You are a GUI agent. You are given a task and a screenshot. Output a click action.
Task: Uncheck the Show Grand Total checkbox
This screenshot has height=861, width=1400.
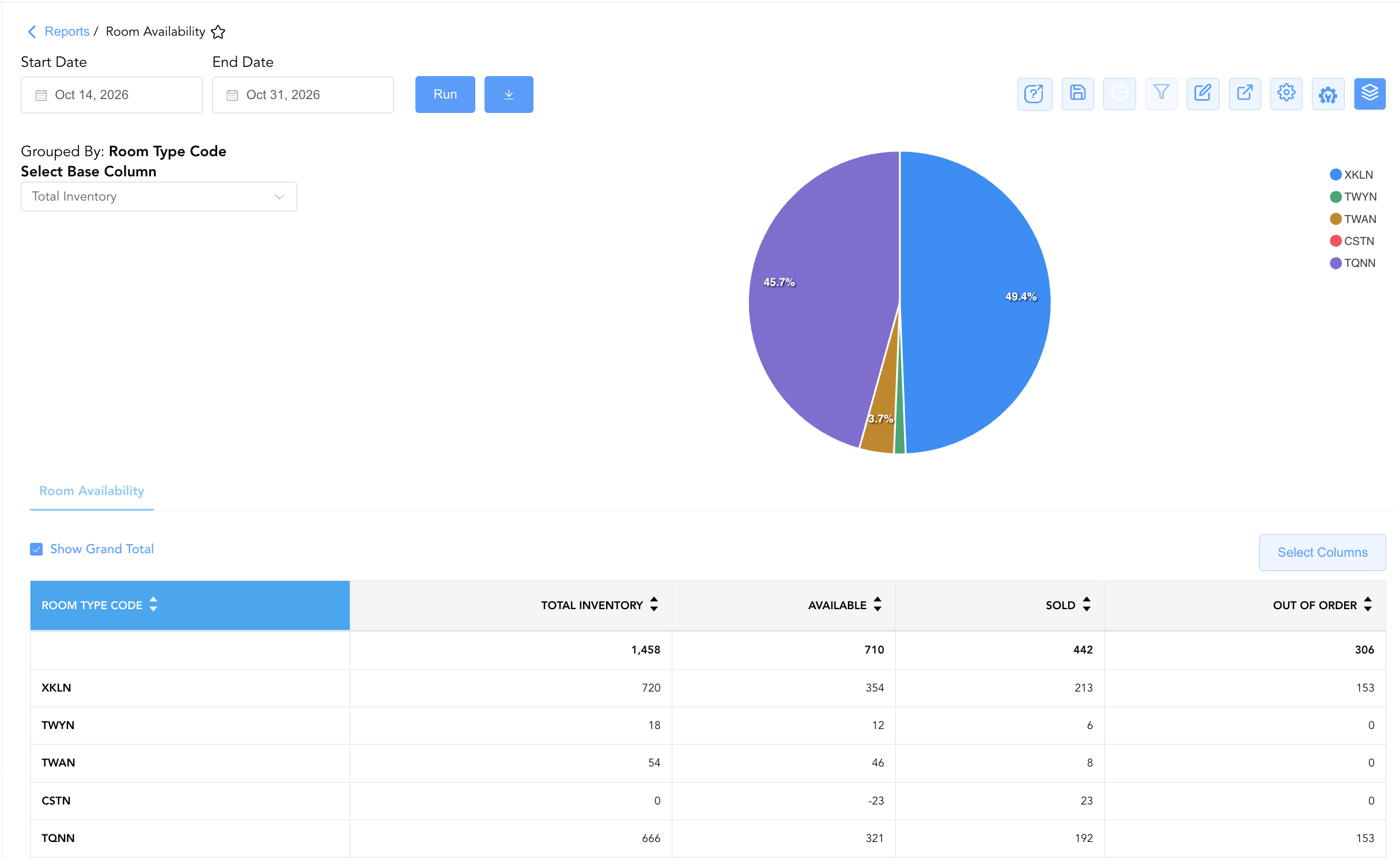click(x=36, y=549)
